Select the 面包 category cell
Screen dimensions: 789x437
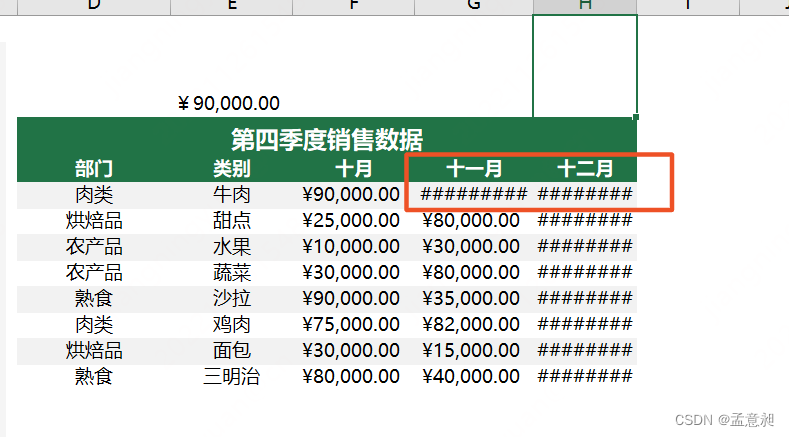pos(231,351)
